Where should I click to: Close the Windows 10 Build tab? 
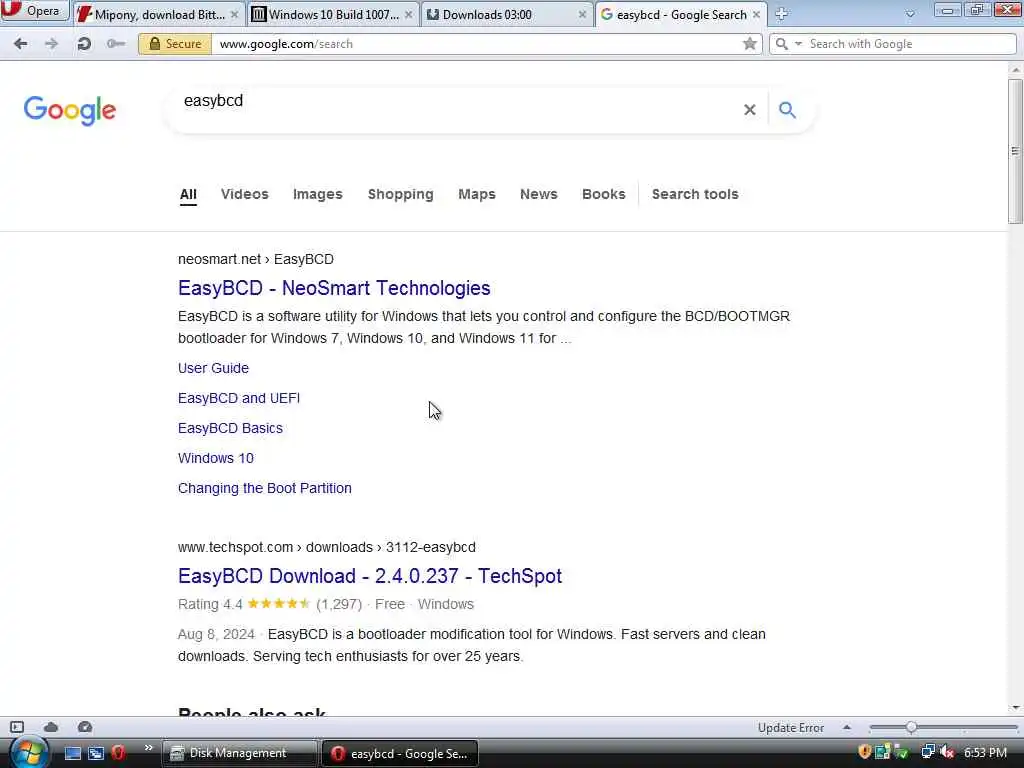408,14
